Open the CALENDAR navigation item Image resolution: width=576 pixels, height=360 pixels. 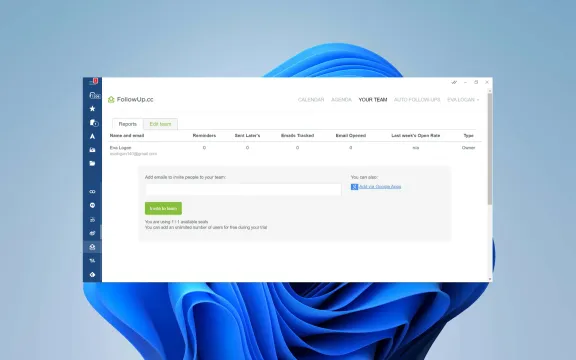click(311, 100)
